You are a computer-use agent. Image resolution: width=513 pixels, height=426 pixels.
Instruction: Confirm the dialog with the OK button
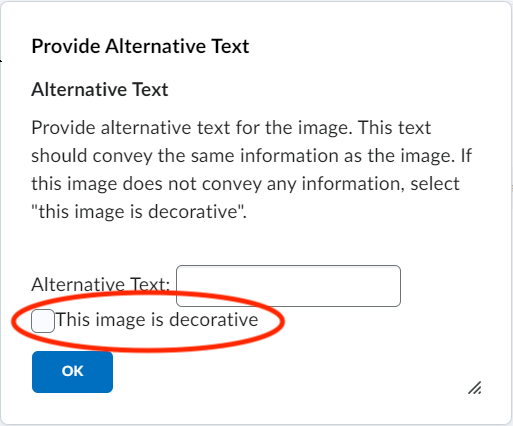tap(72, 372)
